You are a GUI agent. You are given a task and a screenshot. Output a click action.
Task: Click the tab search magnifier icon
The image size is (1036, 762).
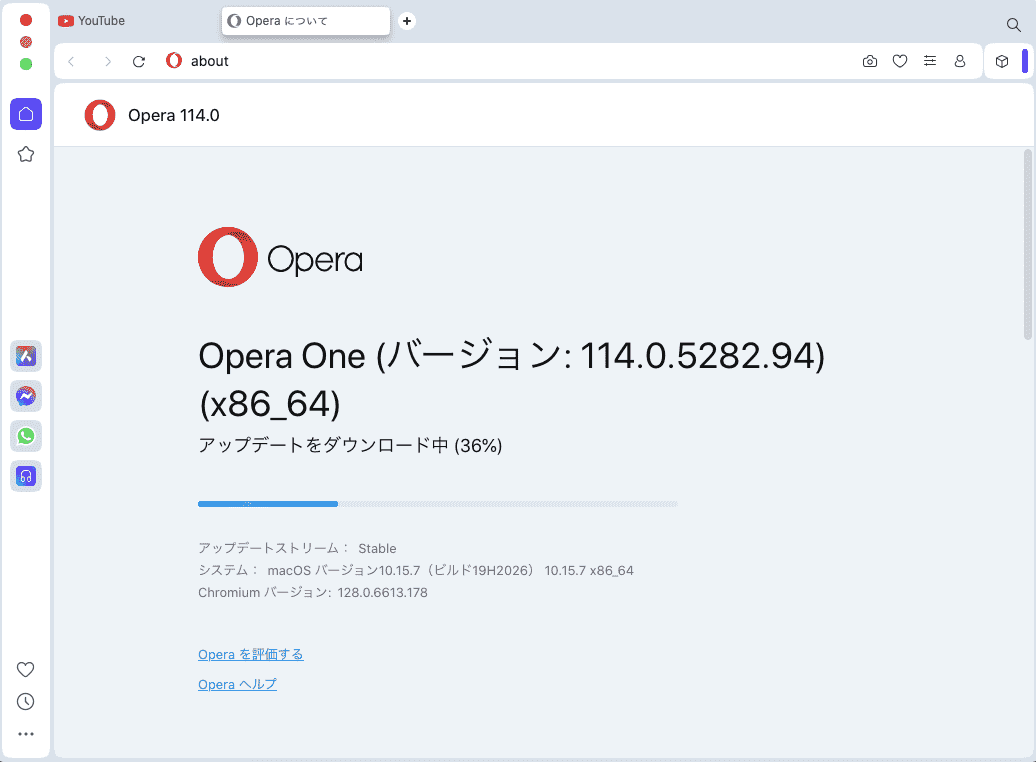[1013, 25]
